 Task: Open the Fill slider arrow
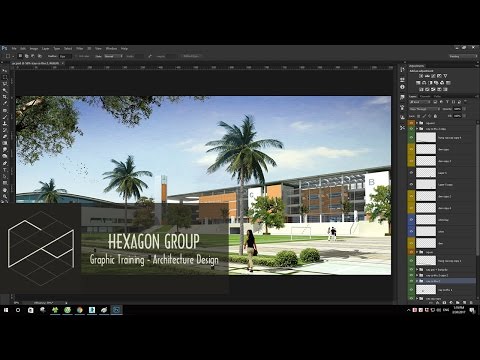(464, 116)
